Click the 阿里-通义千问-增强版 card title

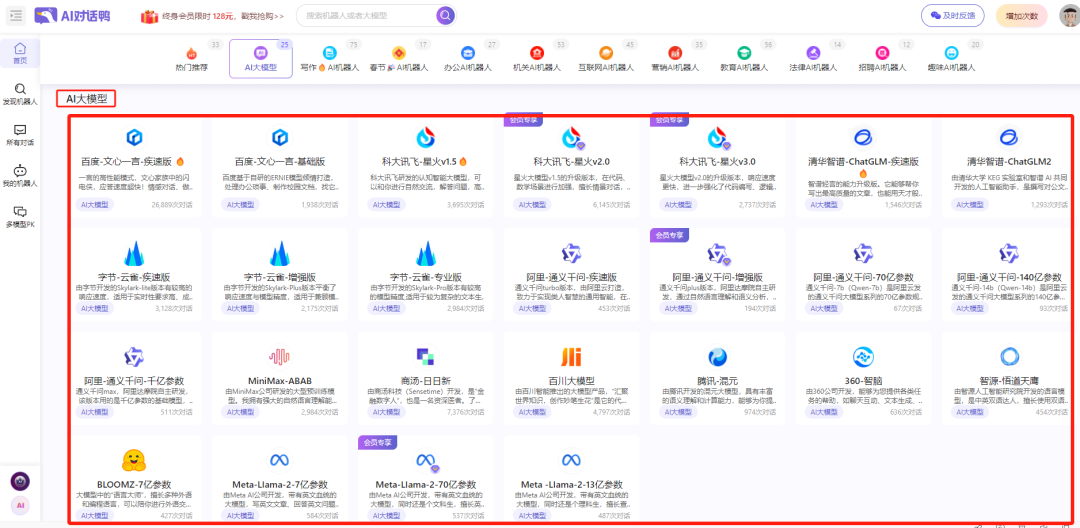pyautogui.click(x=717, y=277)
